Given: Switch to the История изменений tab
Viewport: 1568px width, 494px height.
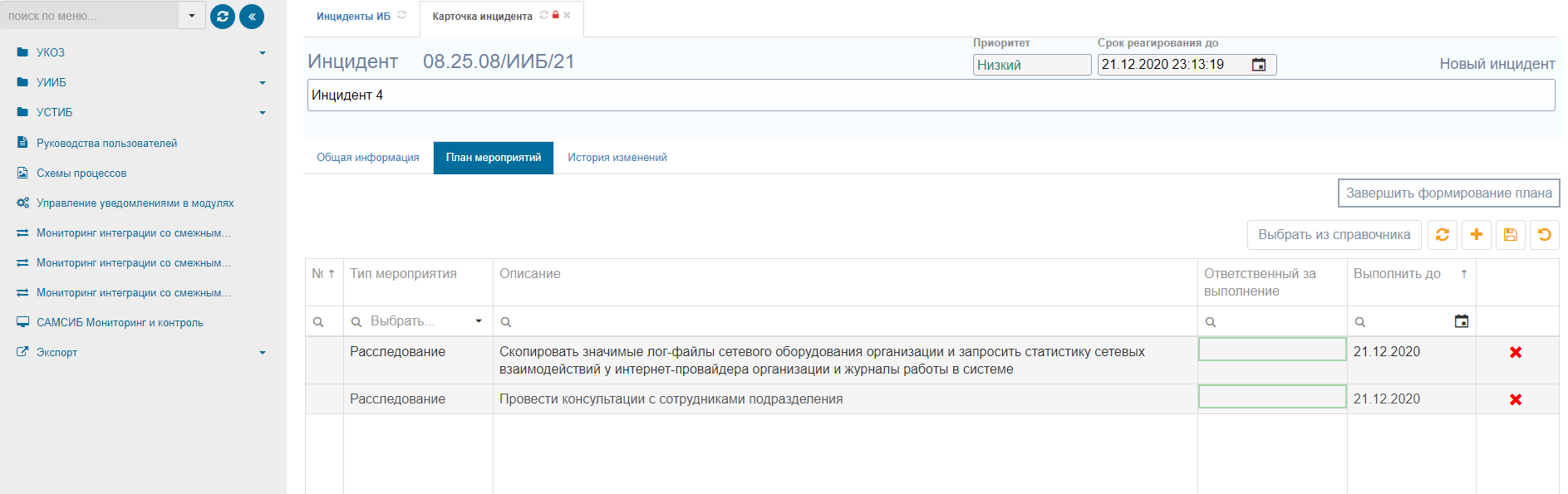Looking at the screenshot, I should click(617, 157).
